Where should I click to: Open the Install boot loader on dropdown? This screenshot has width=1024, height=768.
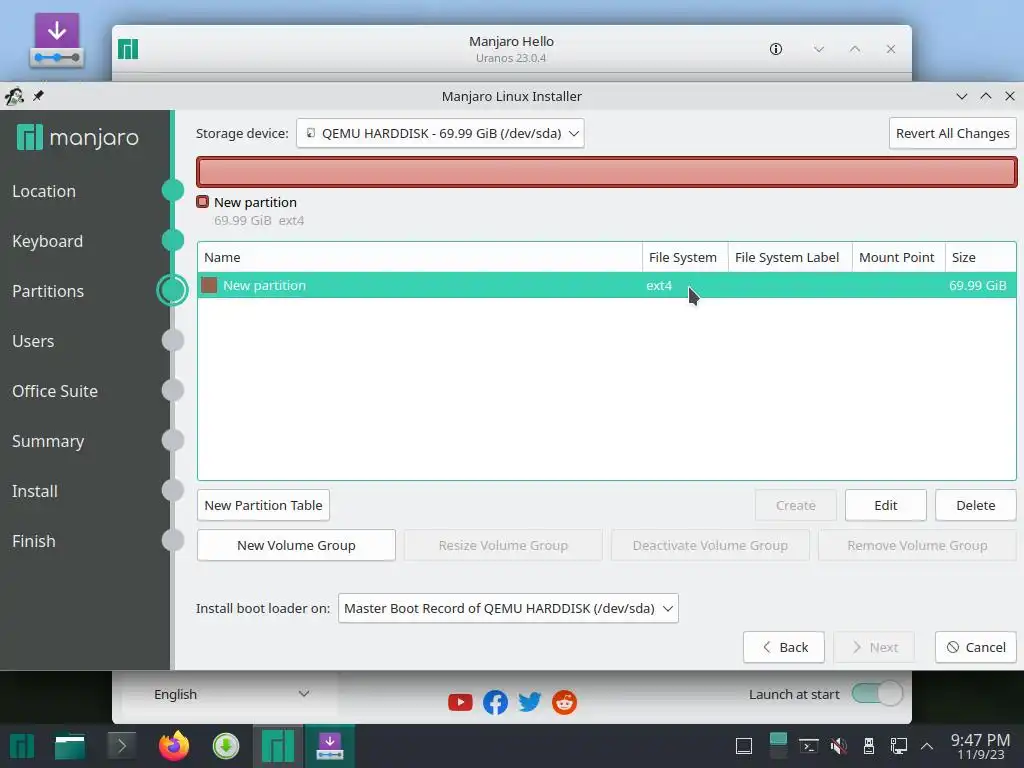(508, 608)
